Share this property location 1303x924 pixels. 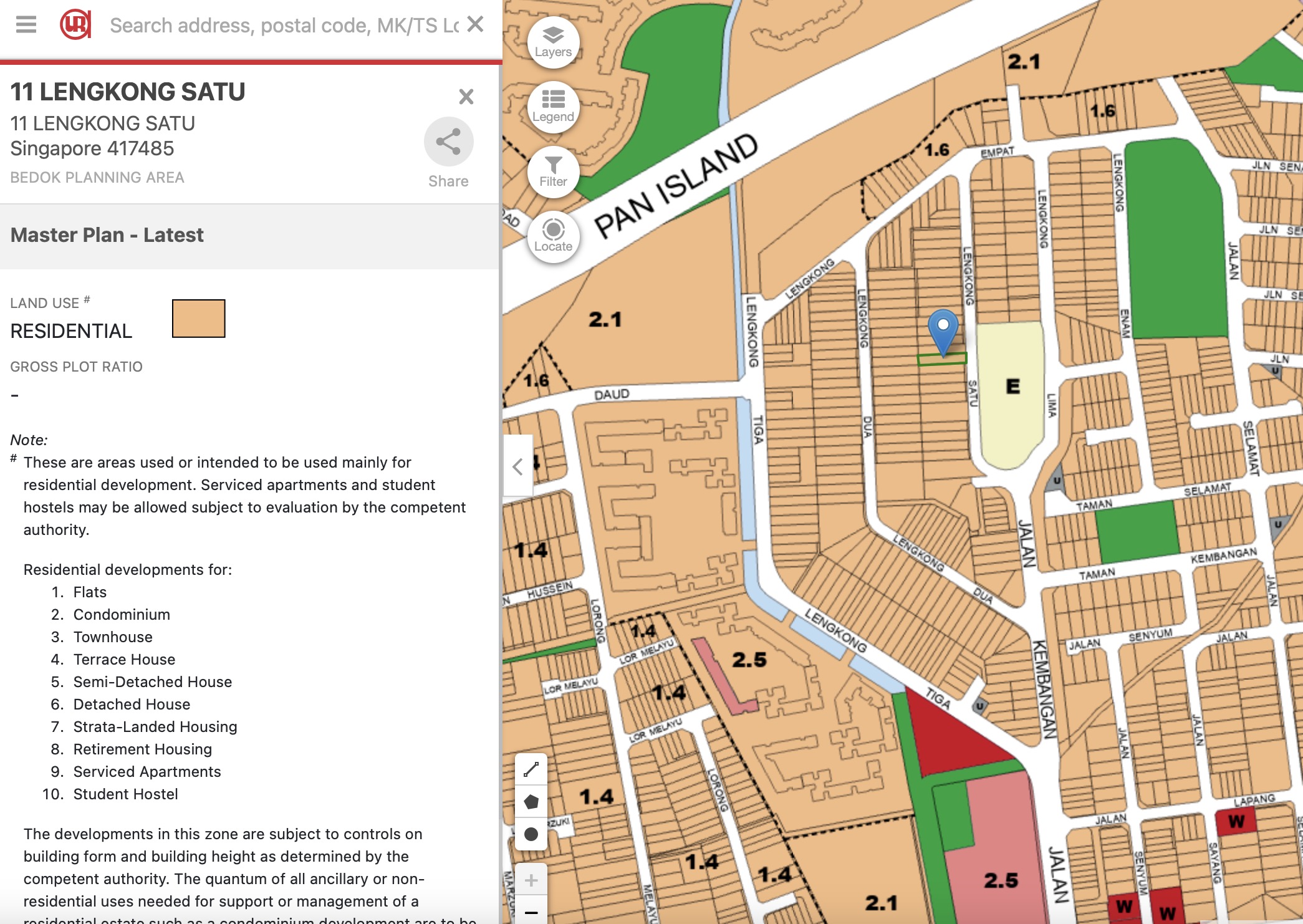point(448,142)
